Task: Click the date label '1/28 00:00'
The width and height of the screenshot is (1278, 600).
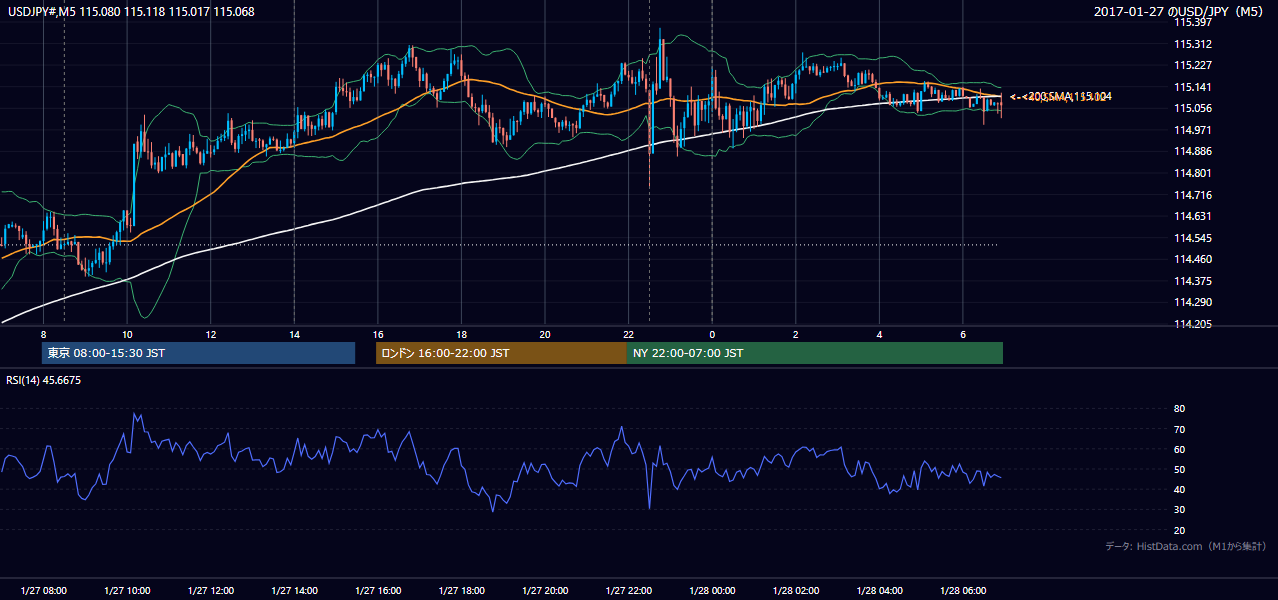Action: [712, 590]
